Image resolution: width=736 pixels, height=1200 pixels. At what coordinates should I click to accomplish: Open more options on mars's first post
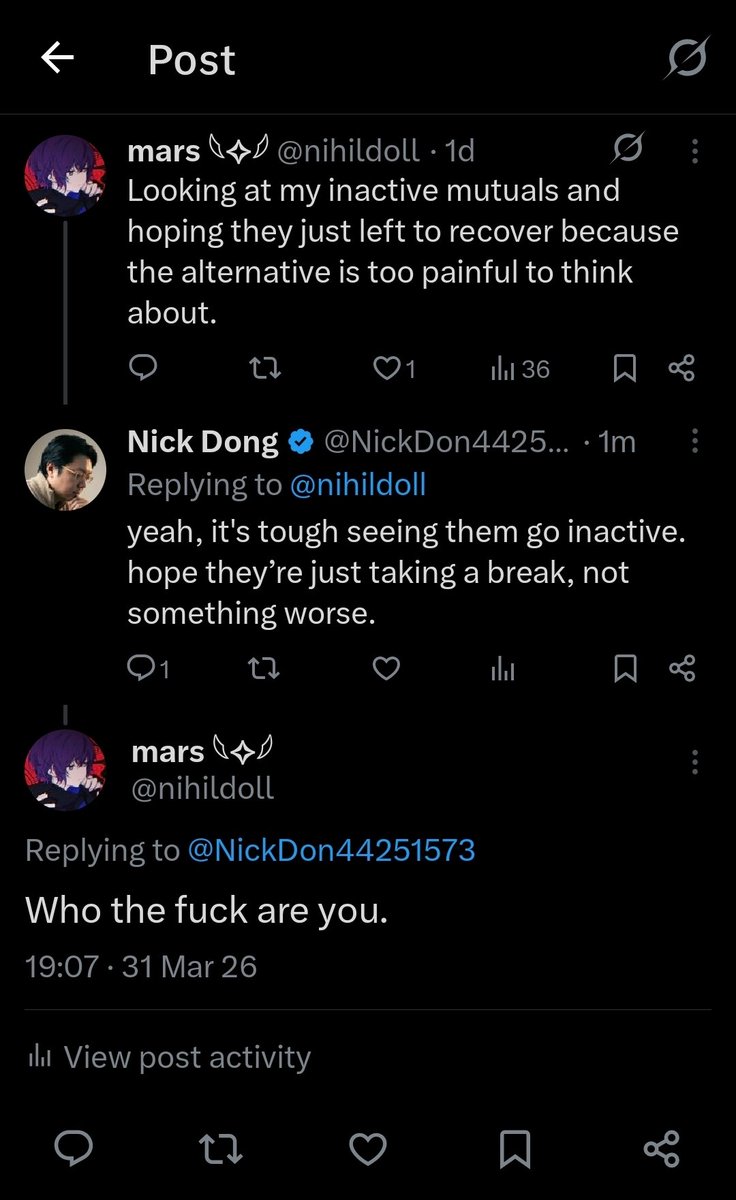click(695, 151)
